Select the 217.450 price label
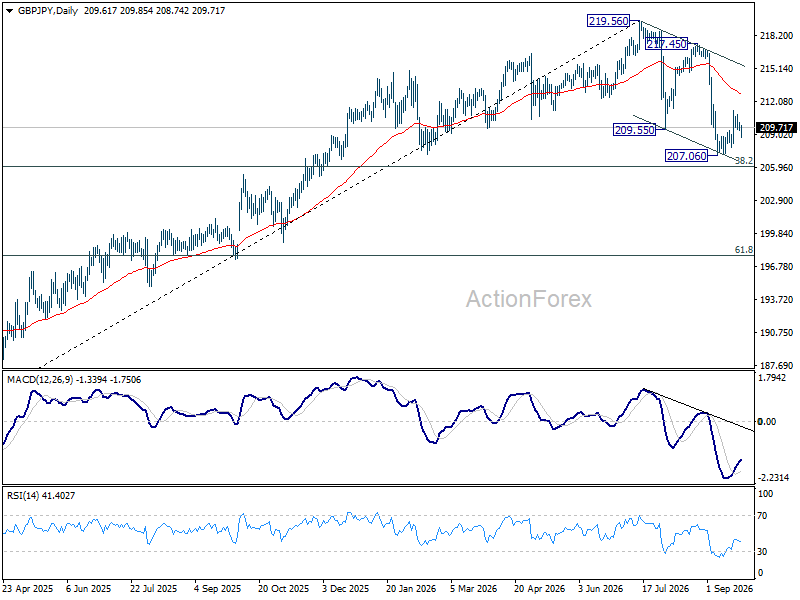 [666, 44]
